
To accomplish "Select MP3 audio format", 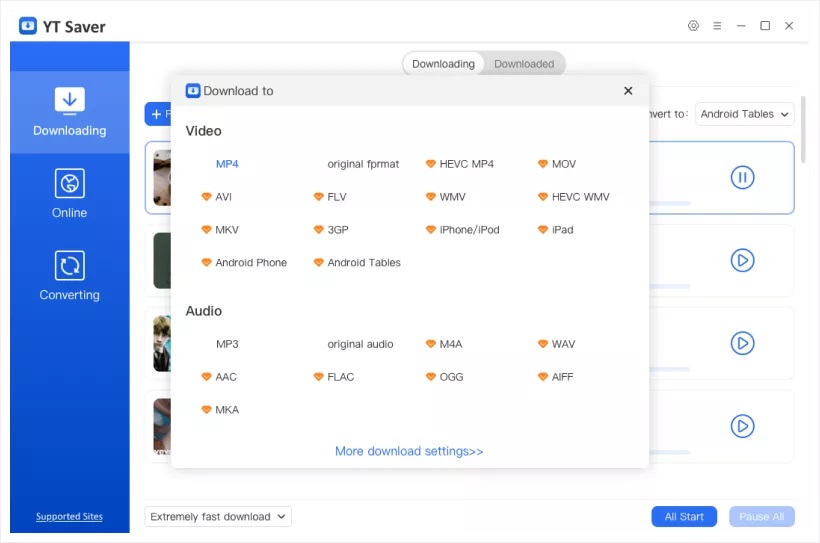I will click(227, 344).
